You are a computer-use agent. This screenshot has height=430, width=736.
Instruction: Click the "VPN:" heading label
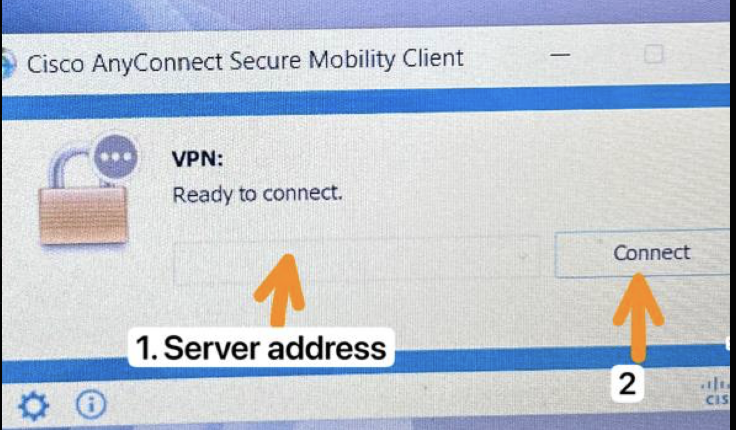[x=198, y=159]
